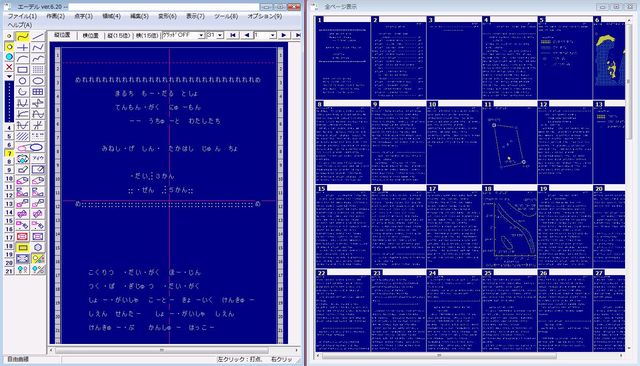Viewport: 640px width, 366px height.
Task: Open the 点字(3) menu
Action: pos(83,16)
